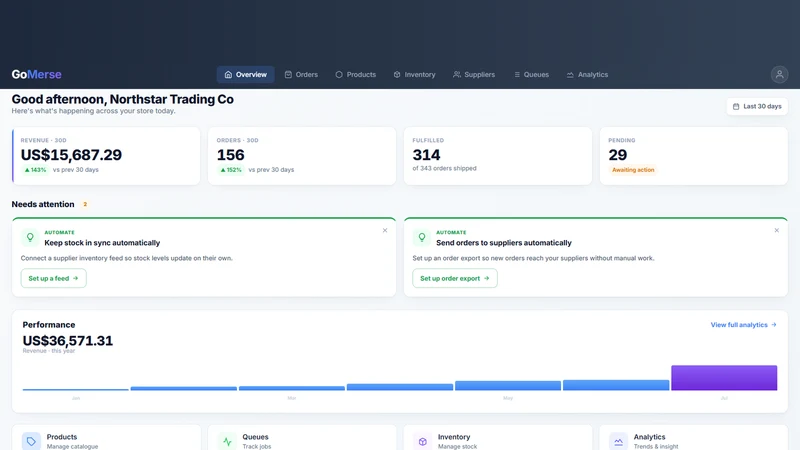Viewport: 800px width, 450px height.
Task: Open the Last 30 days date range selector
Action: pyautogui.click(x=757, y=106)
